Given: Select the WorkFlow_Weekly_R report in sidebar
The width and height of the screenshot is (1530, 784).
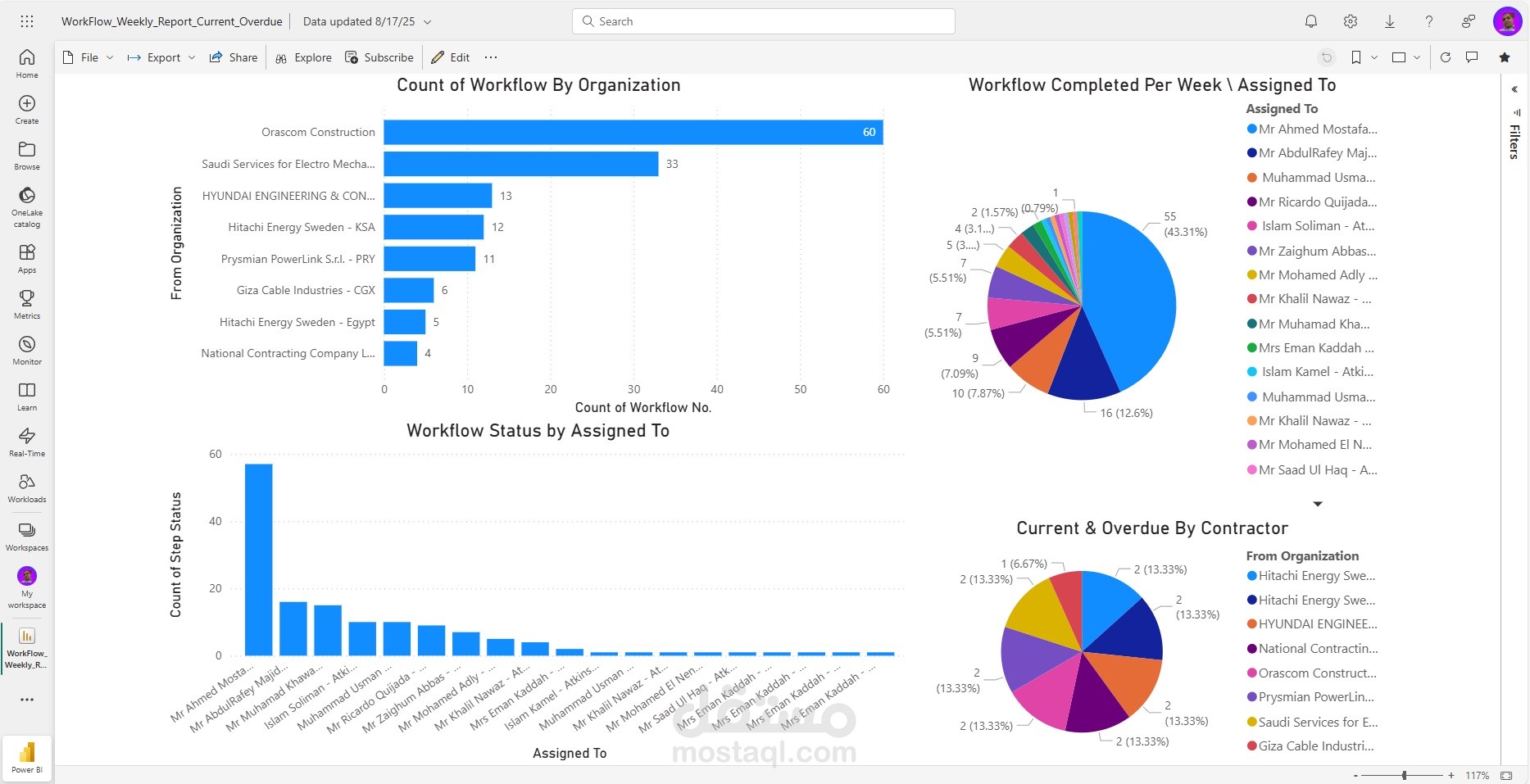Looking at the screenshot, I should pyautogui.click(x=27, y=648).
